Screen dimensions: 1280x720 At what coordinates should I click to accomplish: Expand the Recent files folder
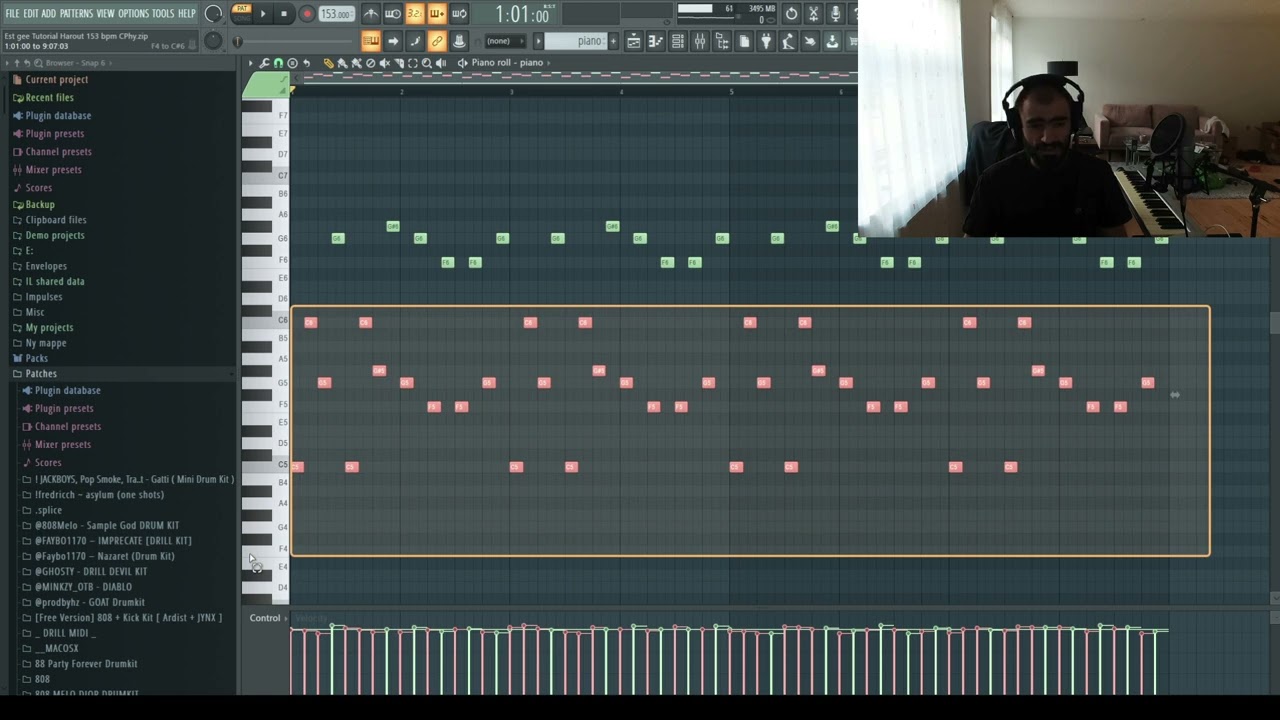(x=50, y=97)
